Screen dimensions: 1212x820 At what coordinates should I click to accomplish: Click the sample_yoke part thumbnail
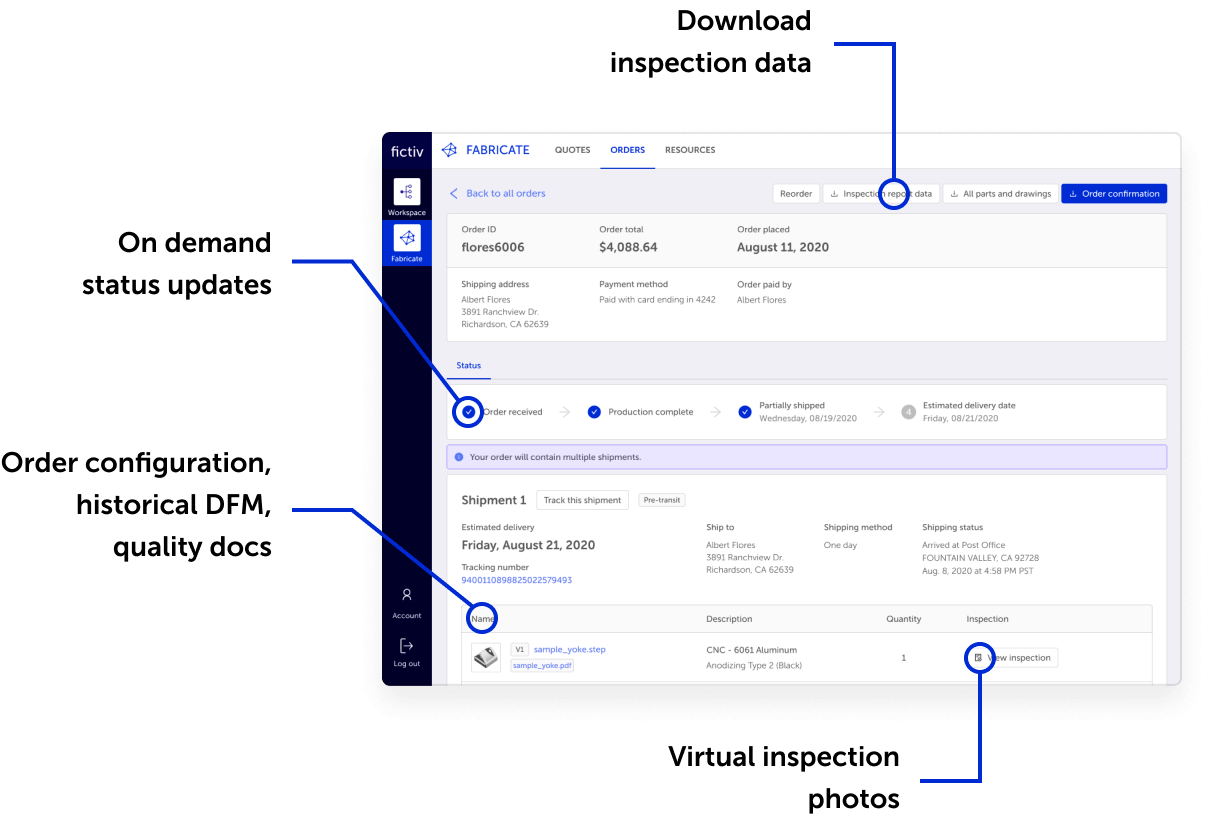point(485,657)
